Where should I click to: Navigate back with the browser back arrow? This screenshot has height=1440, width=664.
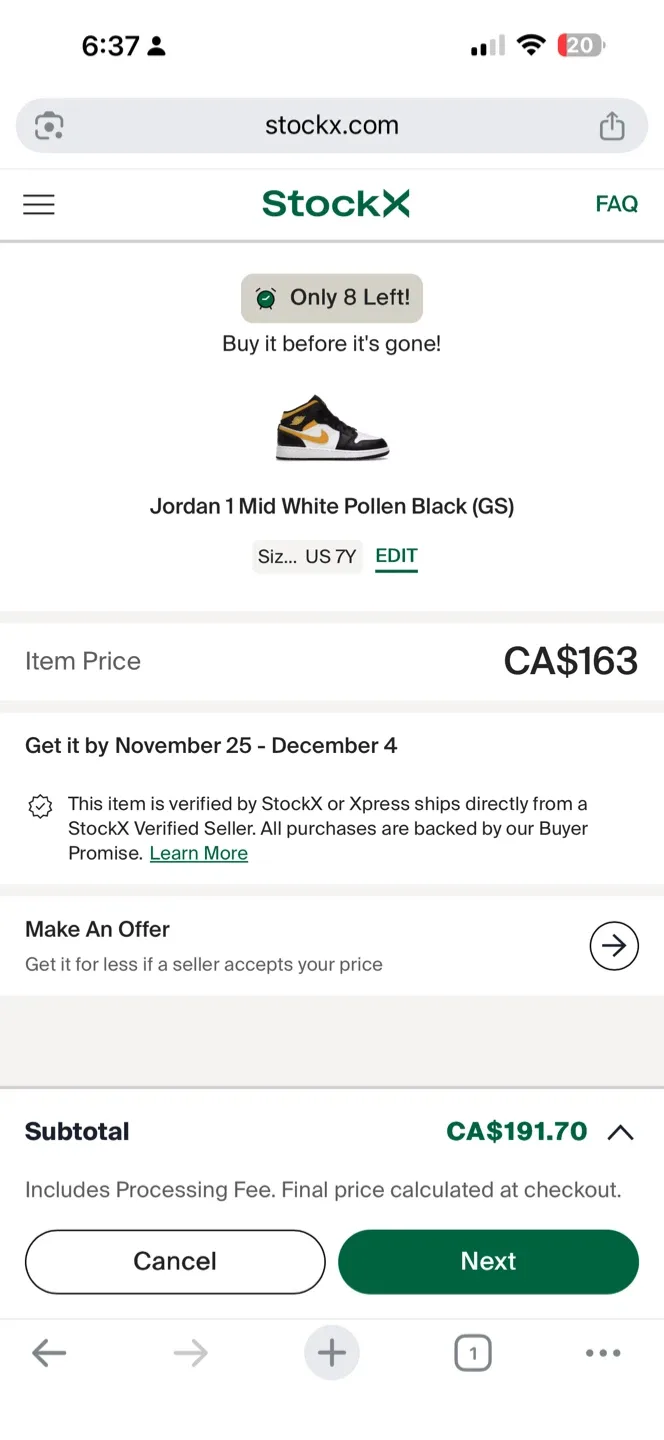[x=49, y=1352]
